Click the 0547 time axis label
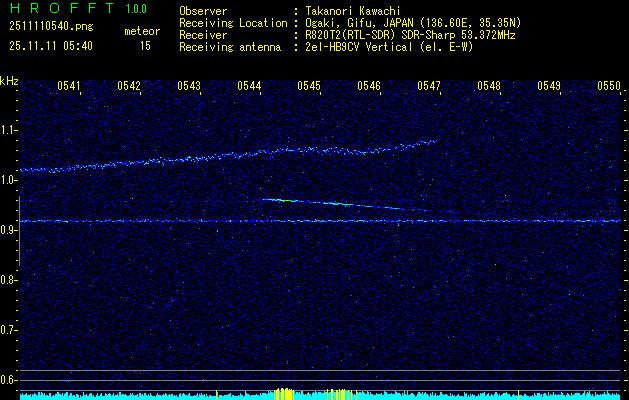629x400 pixels. point(429,86)
